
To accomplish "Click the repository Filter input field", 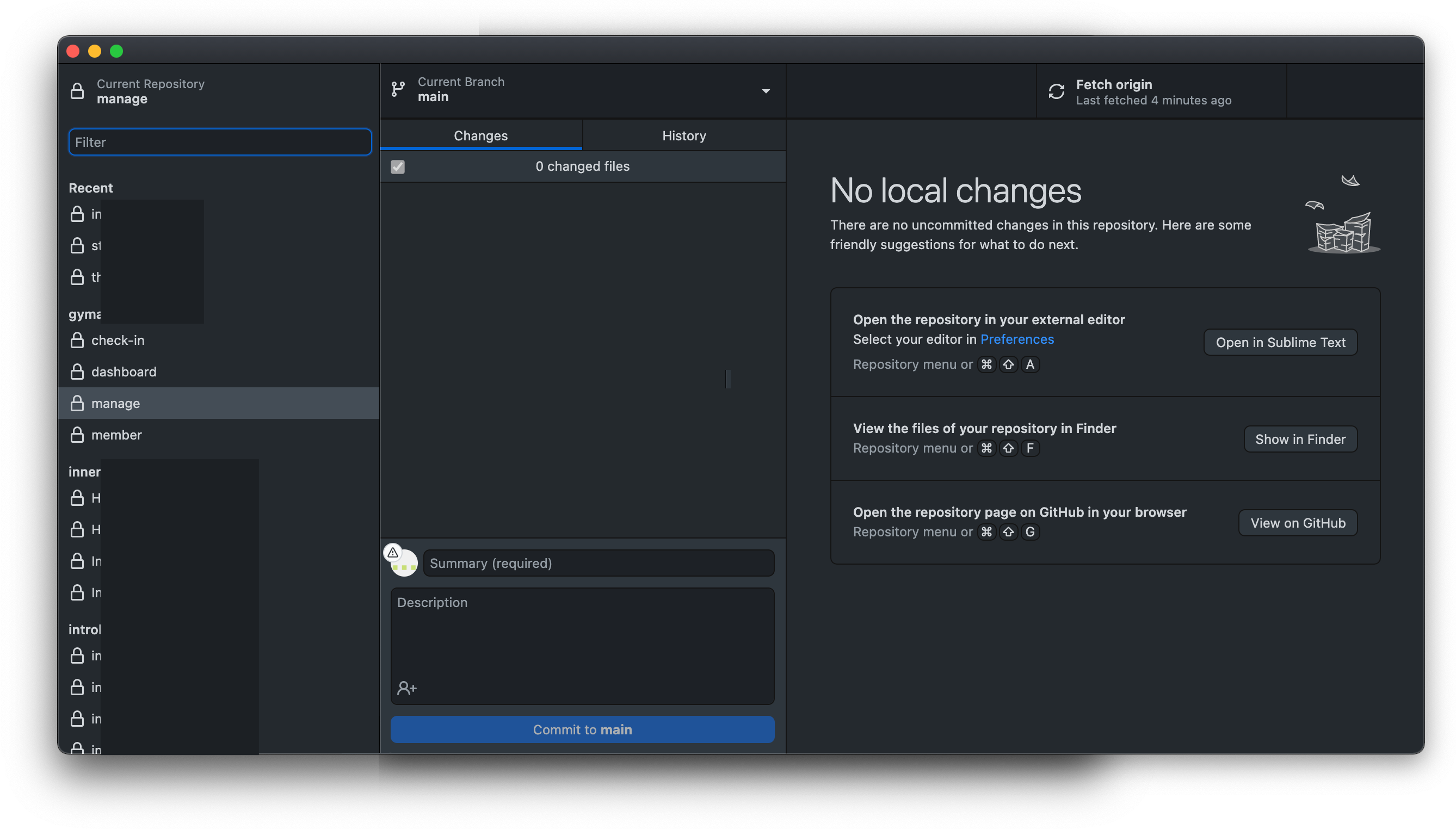I will click(x=219, y=142).
